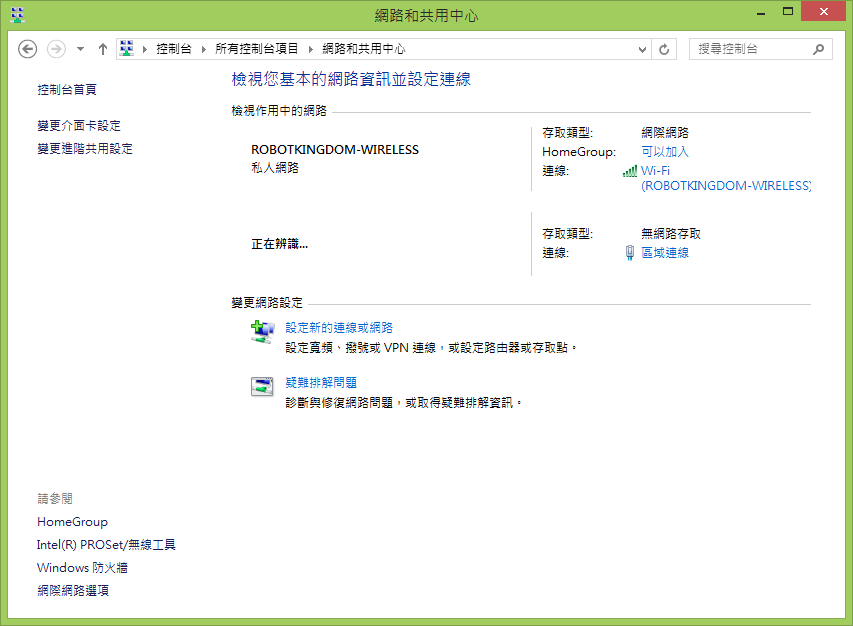Screen dimensions: 853x626
Task: Open the Windows 防火牆 link
Action: 82,568
